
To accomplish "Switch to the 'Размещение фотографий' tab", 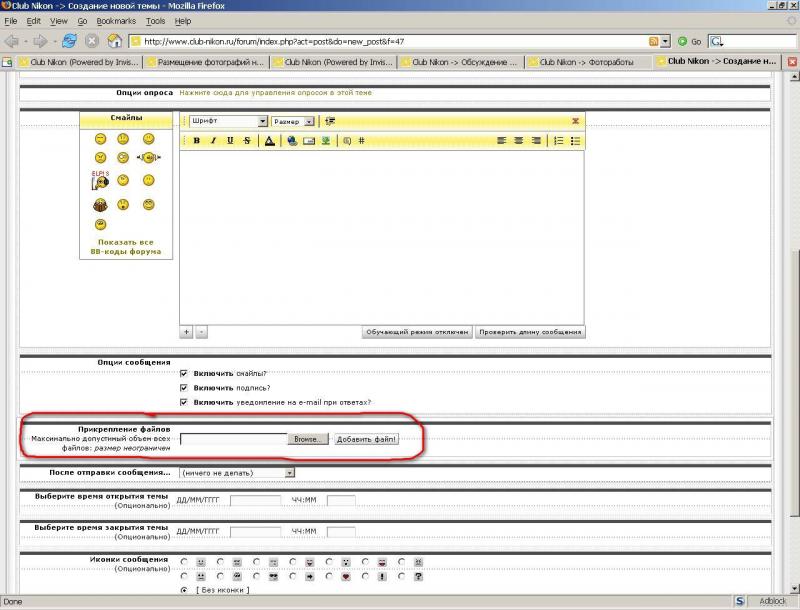I will (207, 62).
